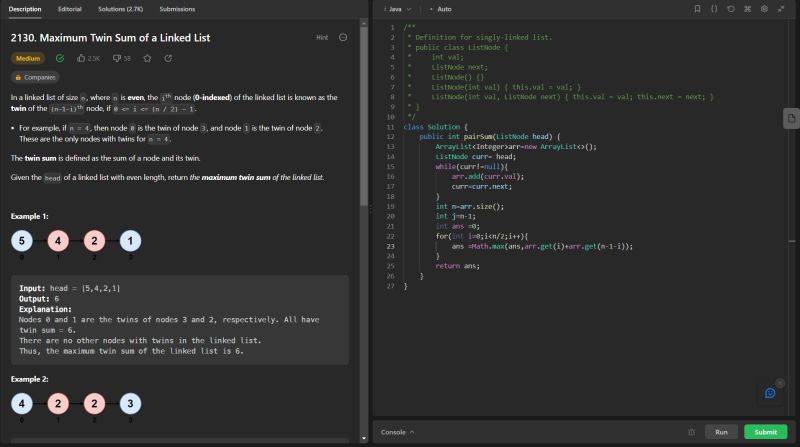Open the blue chat assistant icon
800x447 pixels.
coord(770,393)
